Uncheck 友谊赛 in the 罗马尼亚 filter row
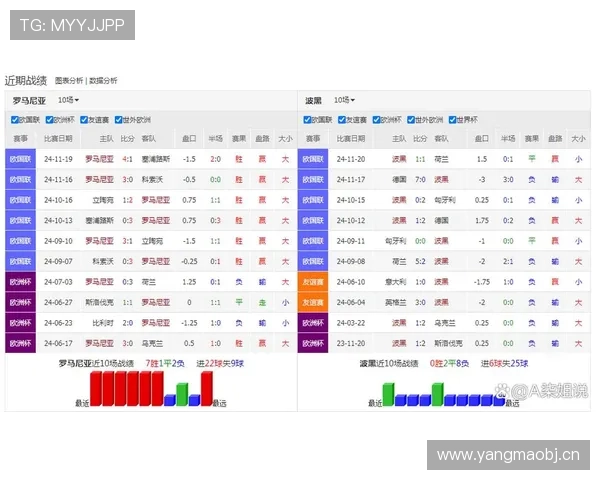The width and height of the screenshot is (600, 480). coord(84,120)
